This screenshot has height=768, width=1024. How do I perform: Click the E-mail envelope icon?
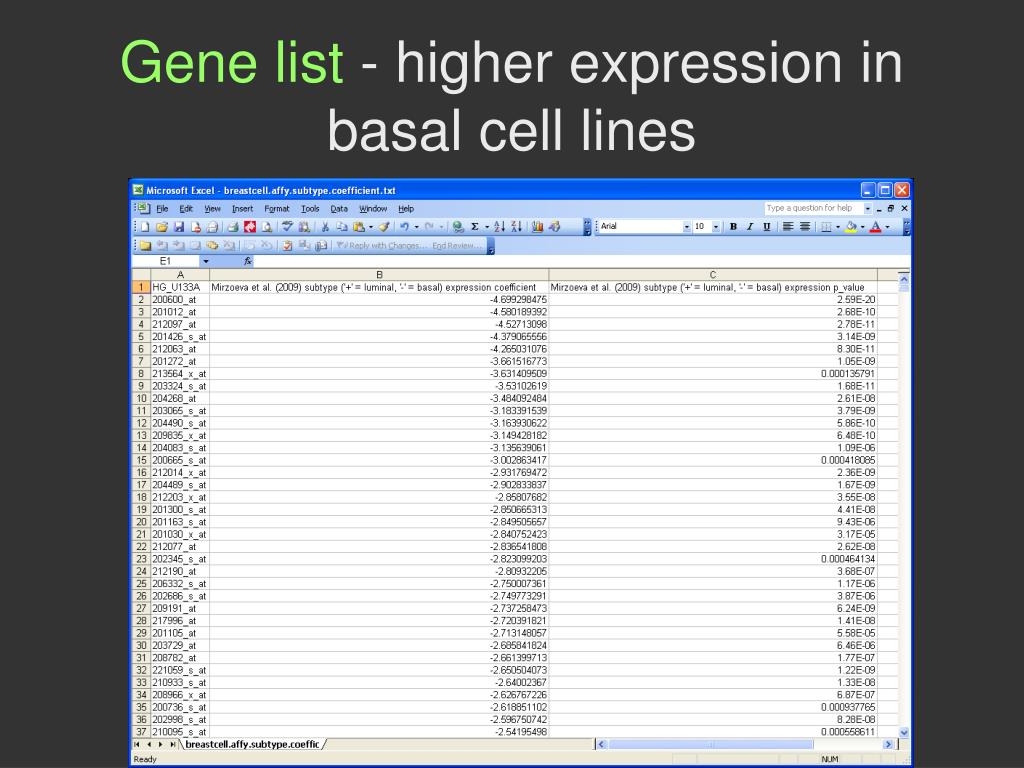(212, 227)
